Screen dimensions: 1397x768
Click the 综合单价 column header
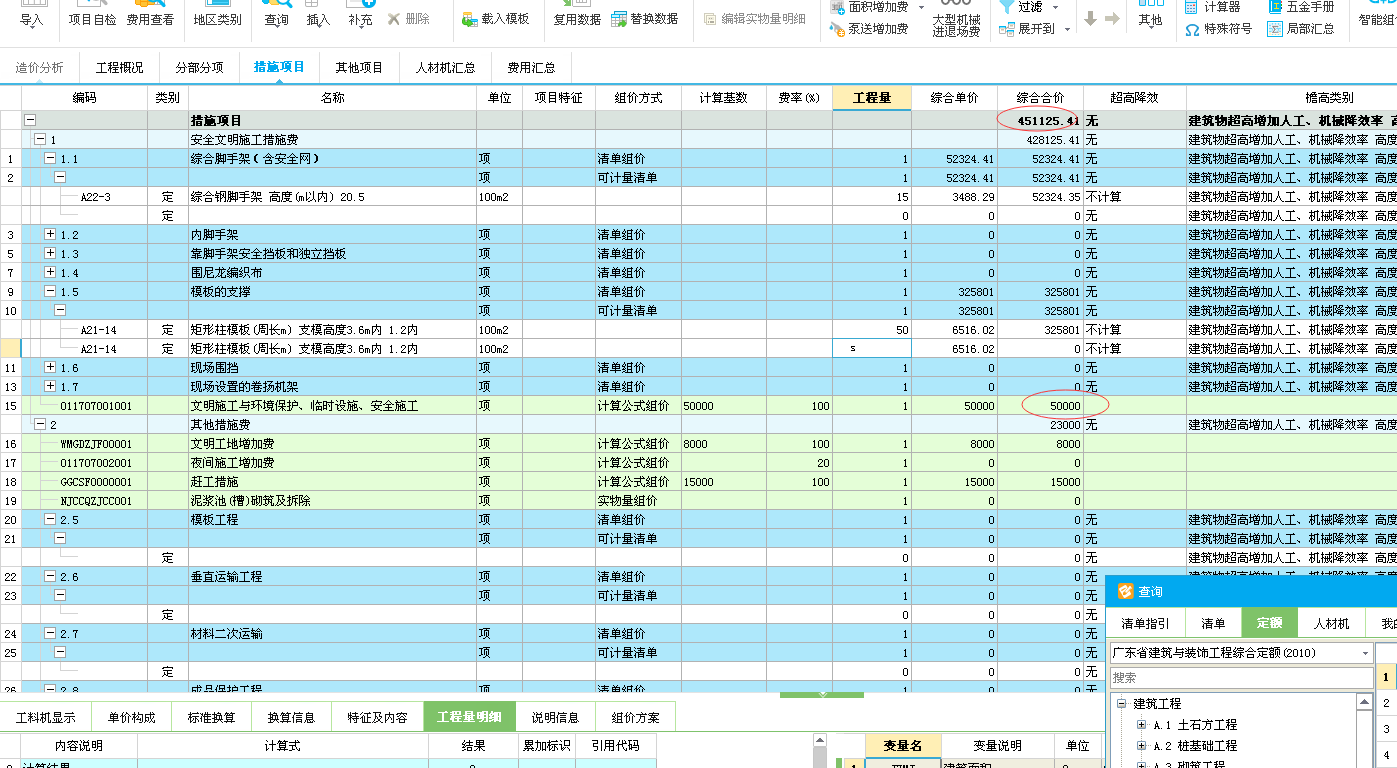point(954,98)
